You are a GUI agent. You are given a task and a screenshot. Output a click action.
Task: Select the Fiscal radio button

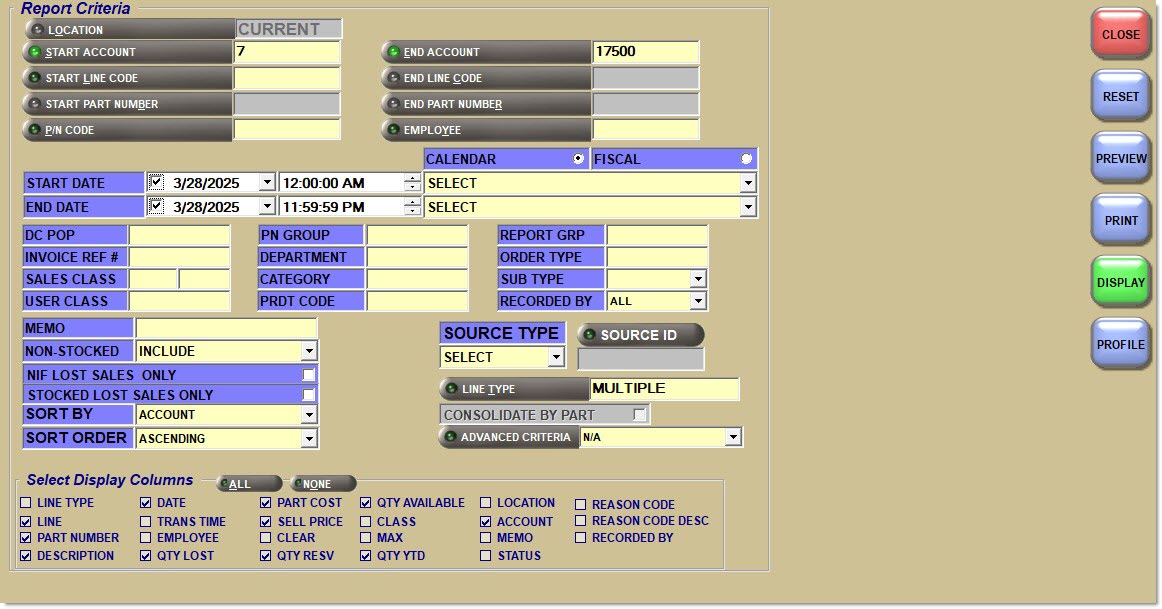(745, 159)
